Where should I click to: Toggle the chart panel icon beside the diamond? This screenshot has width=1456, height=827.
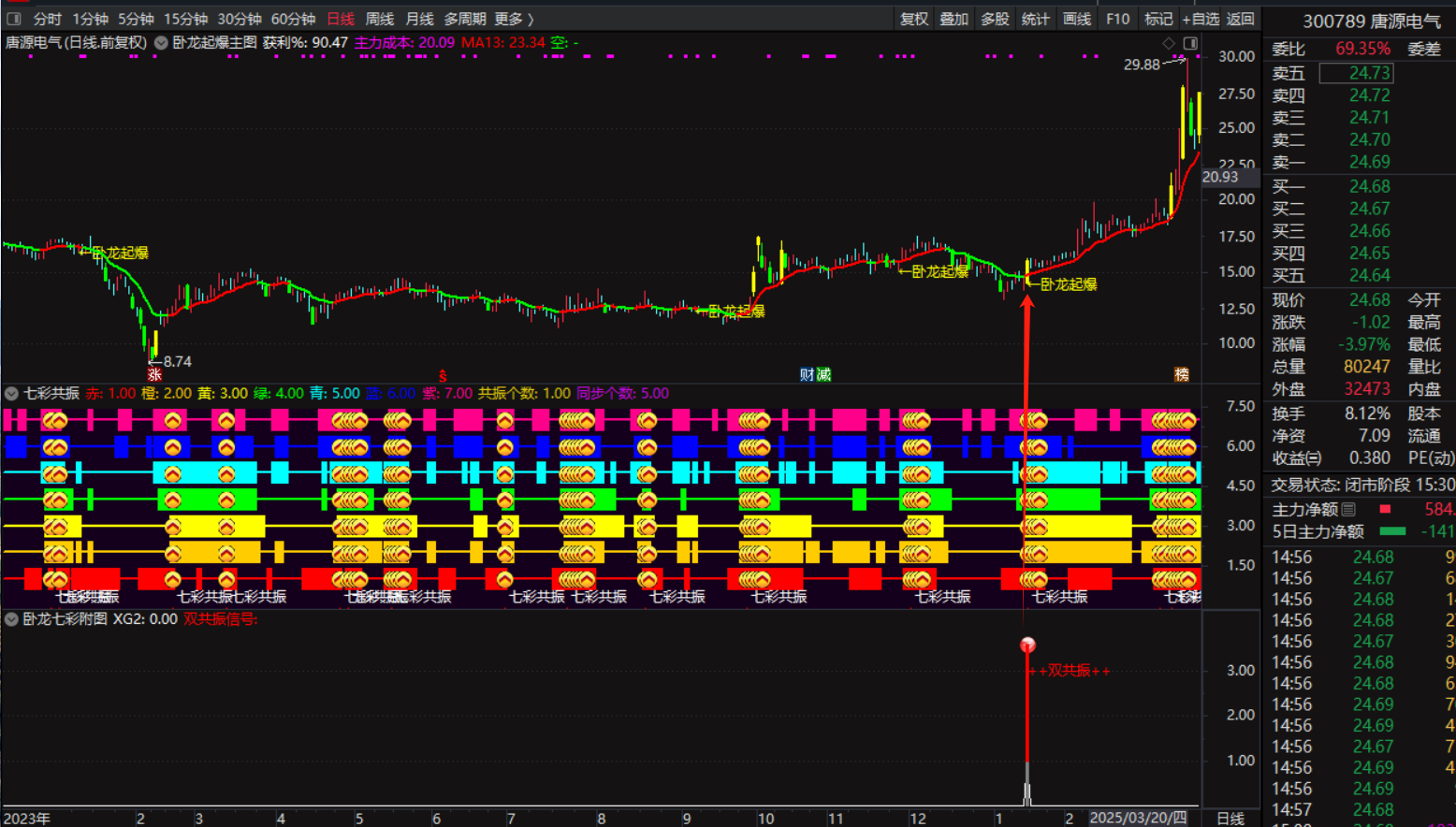tap(1190, 43)
